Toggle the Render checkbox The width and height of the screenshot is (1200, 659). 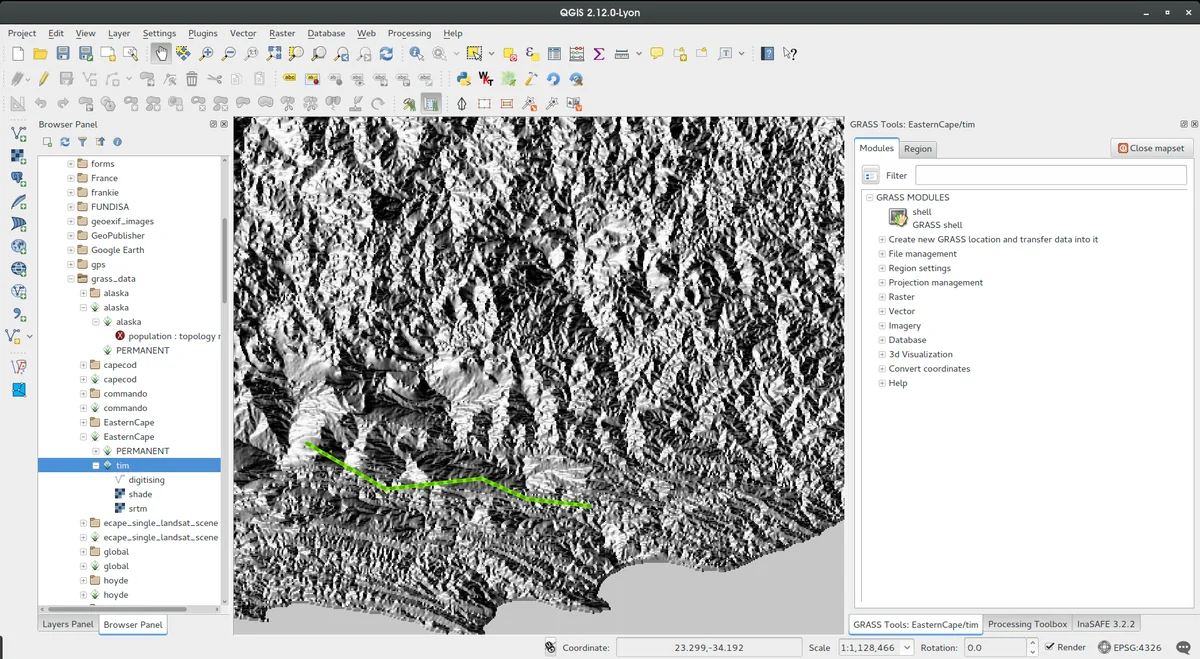pos(1050,647)
